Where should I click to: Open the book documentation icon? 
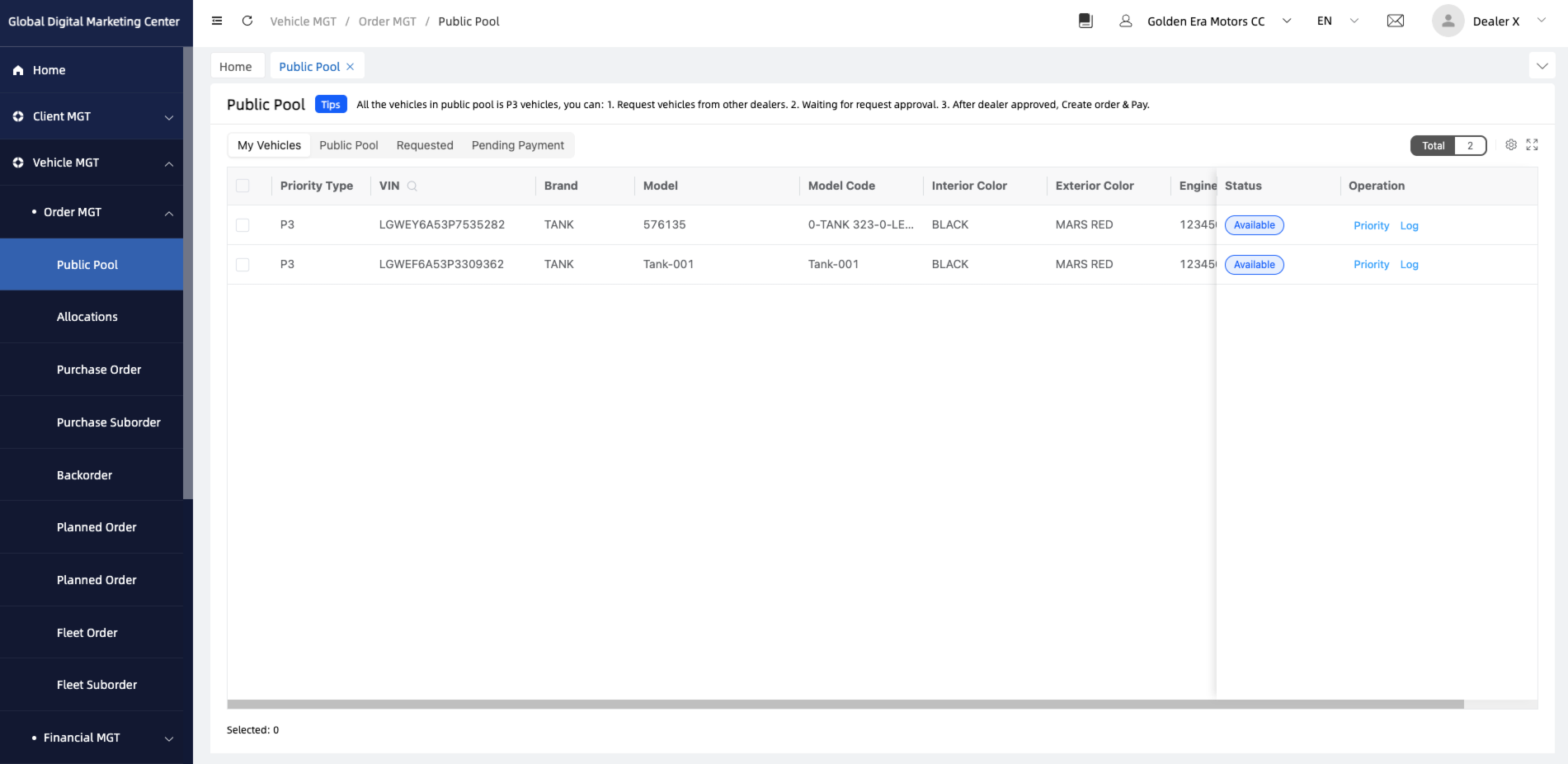pyautogui.click(x=1085, y=21)
